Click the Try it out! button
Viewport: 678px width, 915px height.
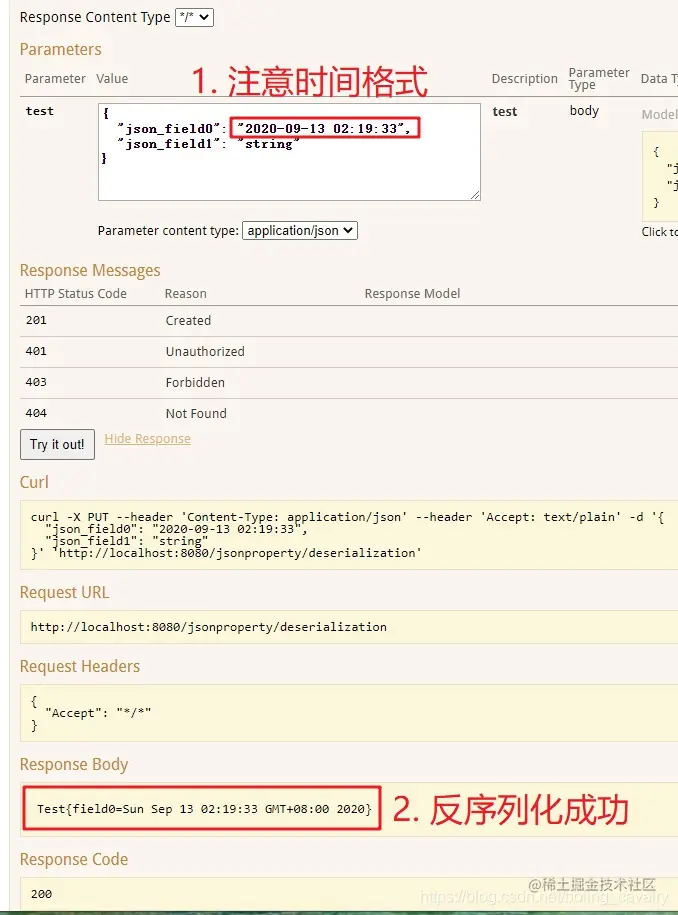click(57, 445)
